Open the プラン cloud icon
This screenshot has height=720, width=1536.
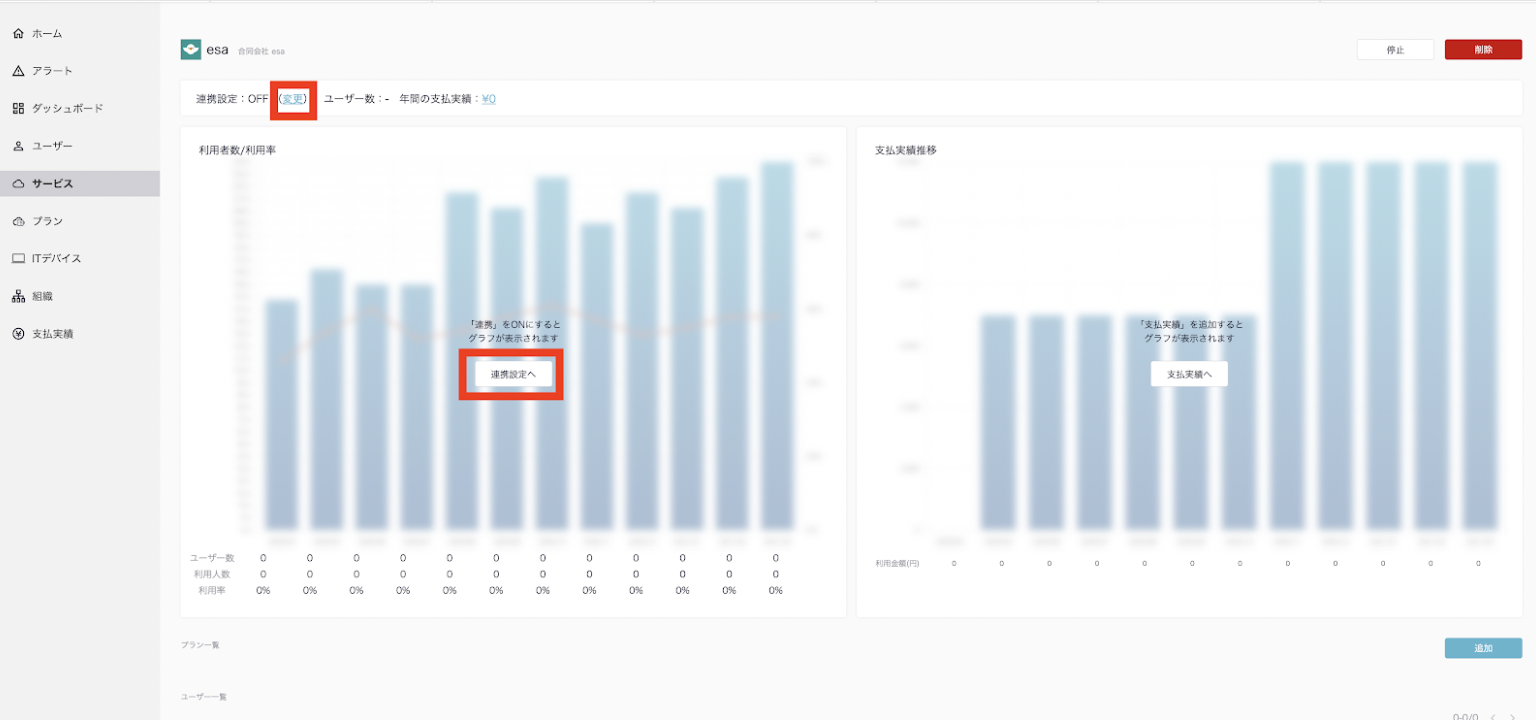(18, 221)
